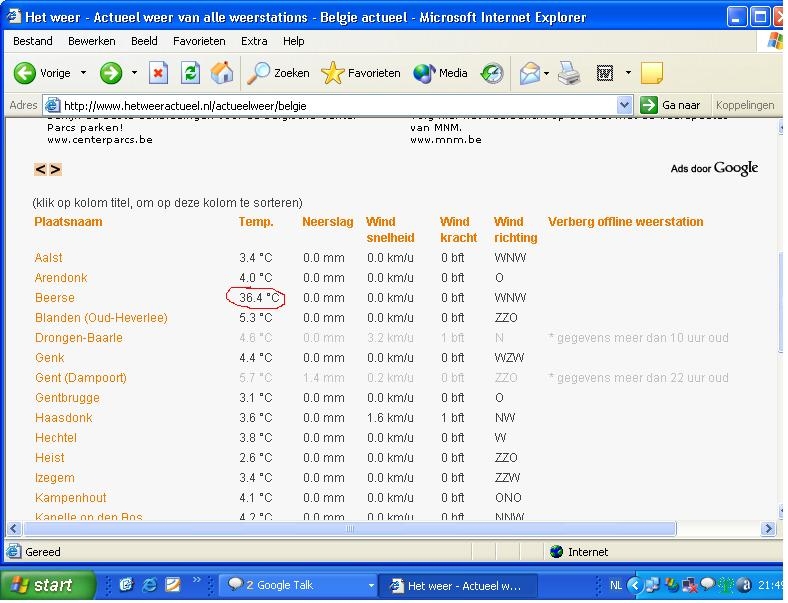788x603 pixels.
Task: Click the horizontal scrollbar right arrow
Action: 767,528
